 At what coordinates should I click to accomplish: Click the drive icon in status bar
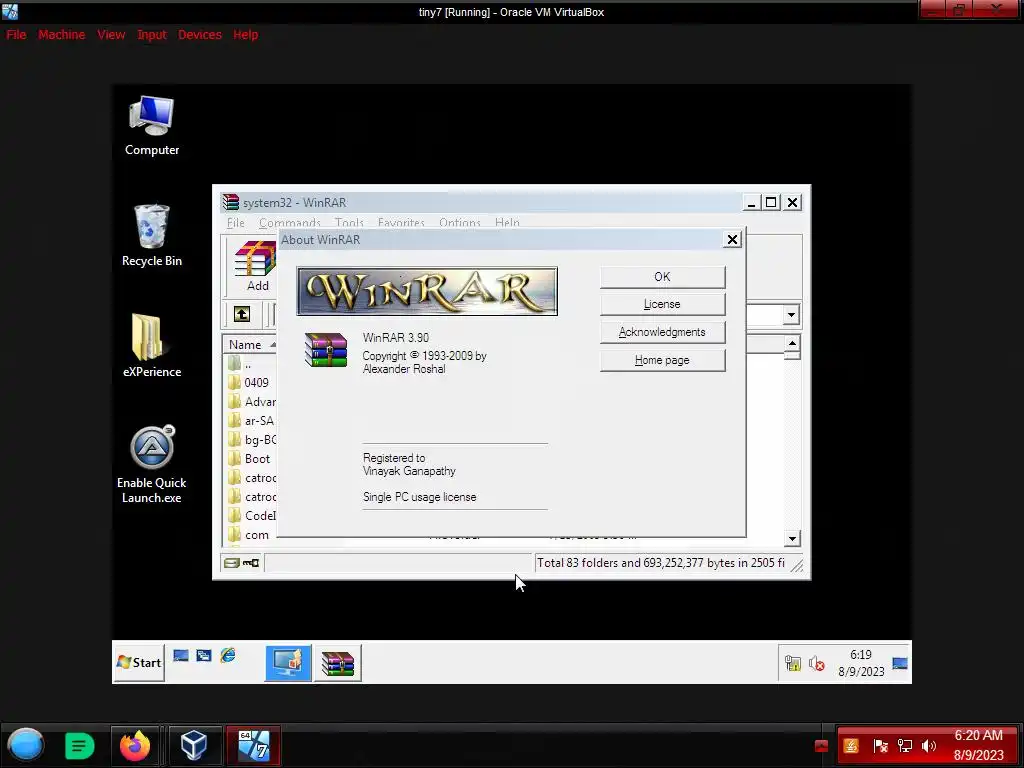tap(231, 563)
